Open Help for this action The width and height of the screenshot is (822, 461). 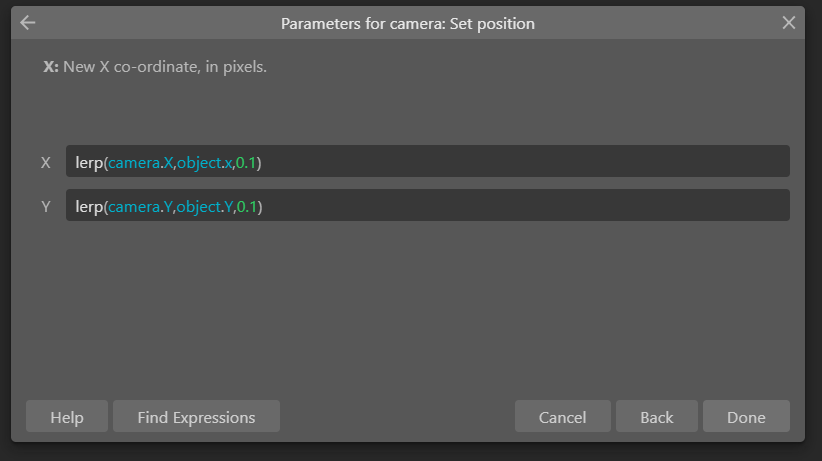67,416
